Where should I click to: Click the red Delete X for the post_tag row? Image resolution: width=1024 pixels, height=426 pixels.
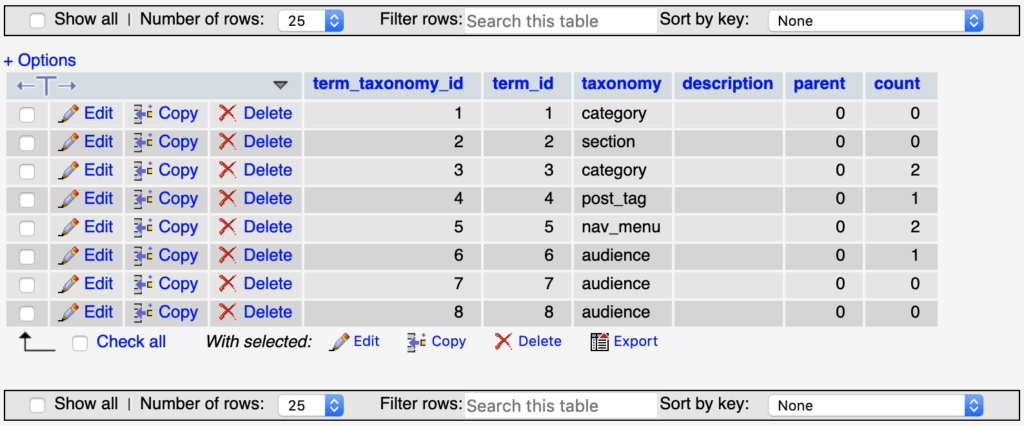(x=227, y=199)
